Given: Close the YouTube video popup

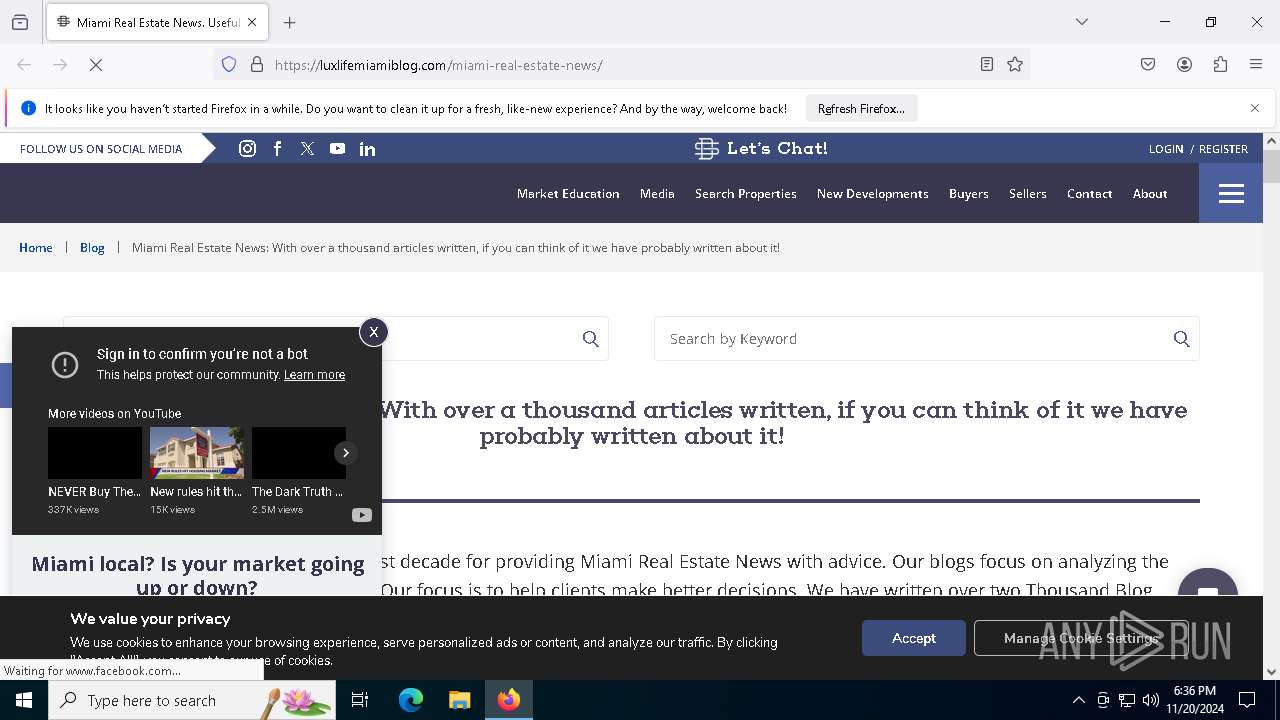Looking at the screenshot, I should coord(373,332).
